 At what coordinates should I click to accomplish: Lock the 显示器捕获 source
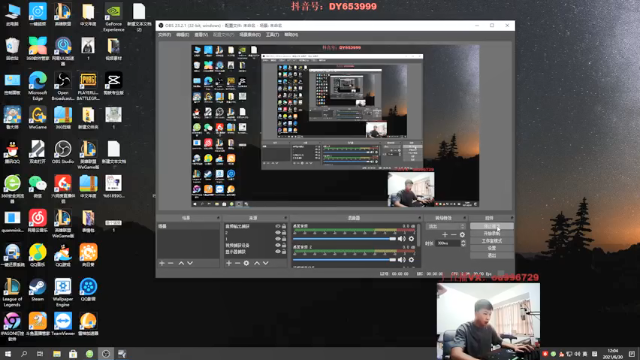[284, 252]
